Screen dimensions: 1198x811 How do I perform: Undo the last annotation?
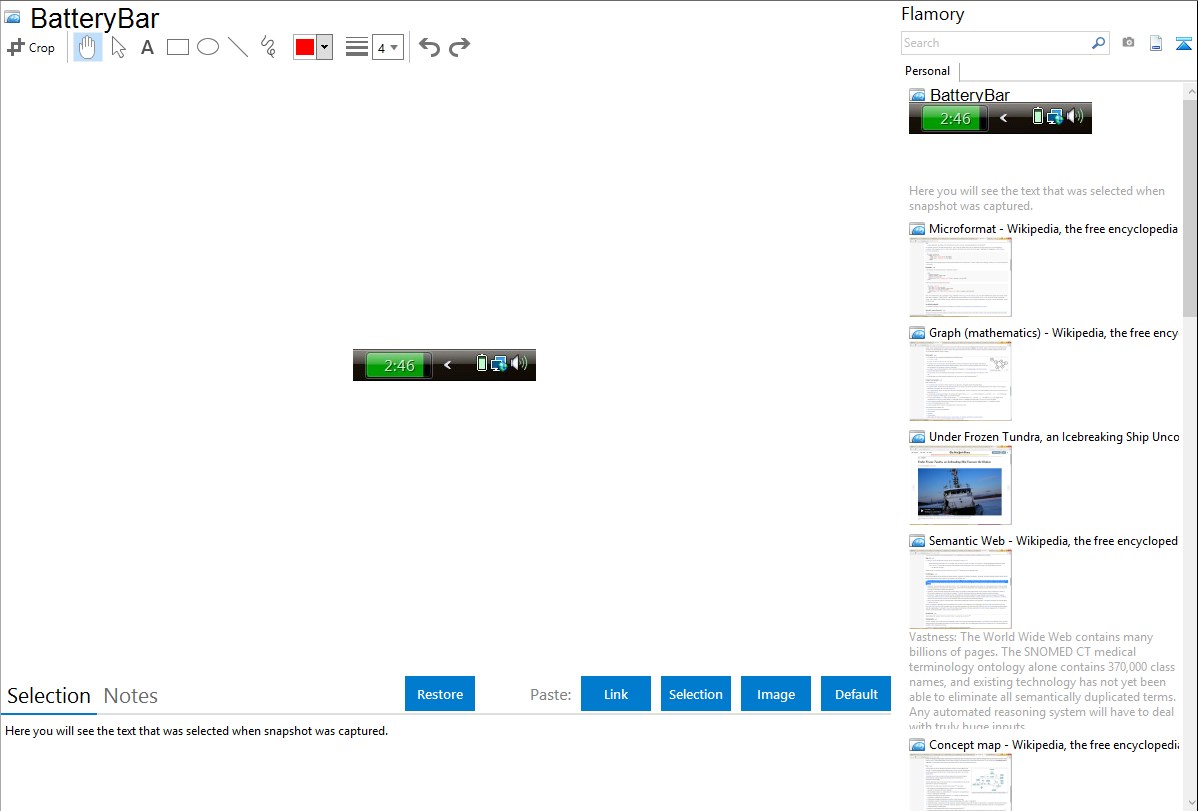click(x=429, y=47)
